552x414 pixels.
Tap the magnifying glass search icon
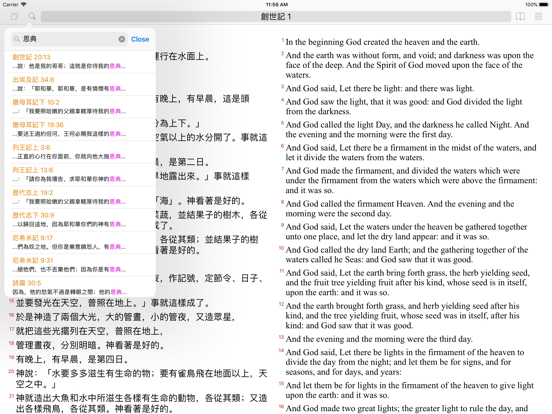[32, 16]
